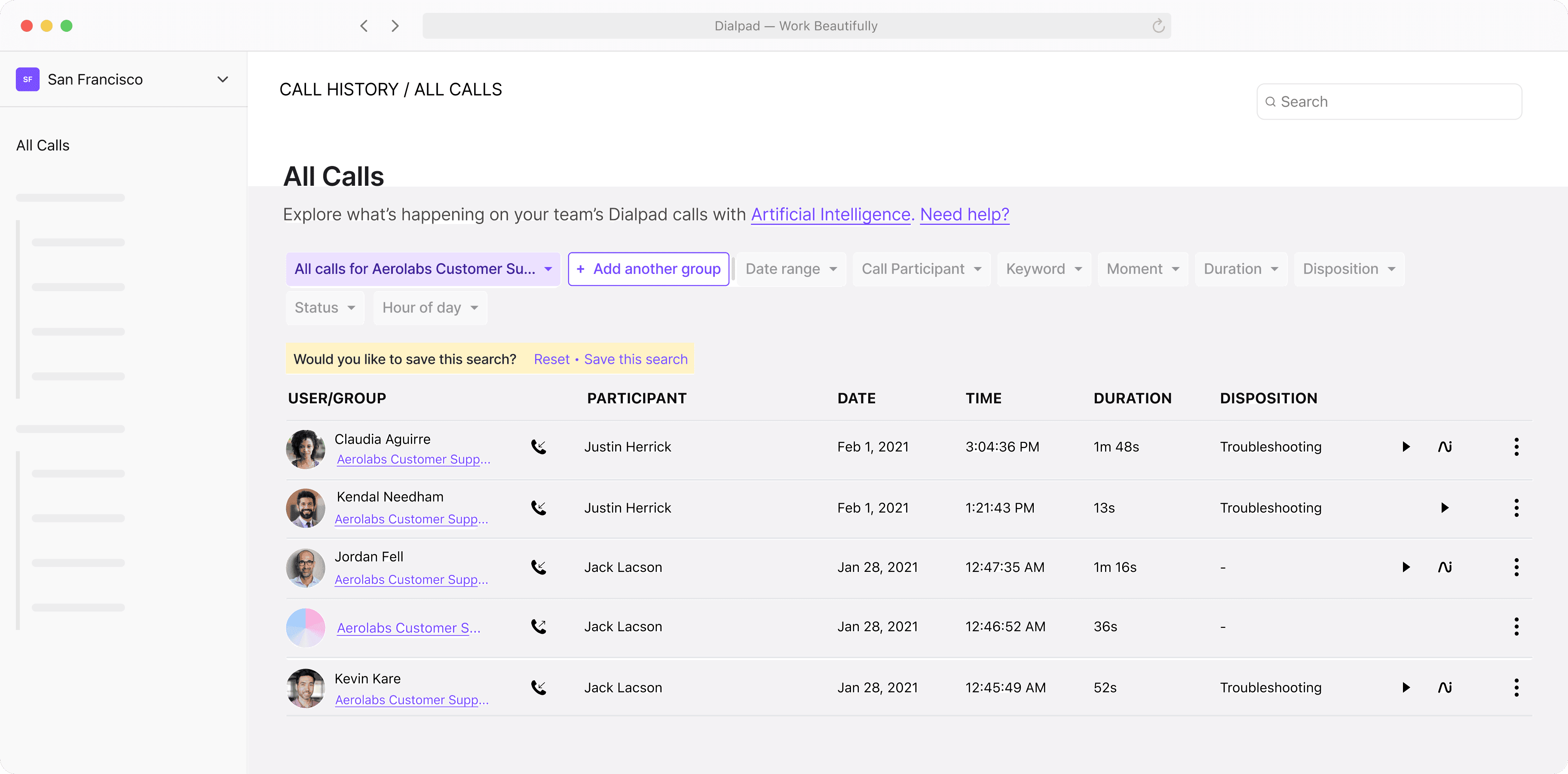Open AI icon on Jordan Fell's call

[1445, 568]
